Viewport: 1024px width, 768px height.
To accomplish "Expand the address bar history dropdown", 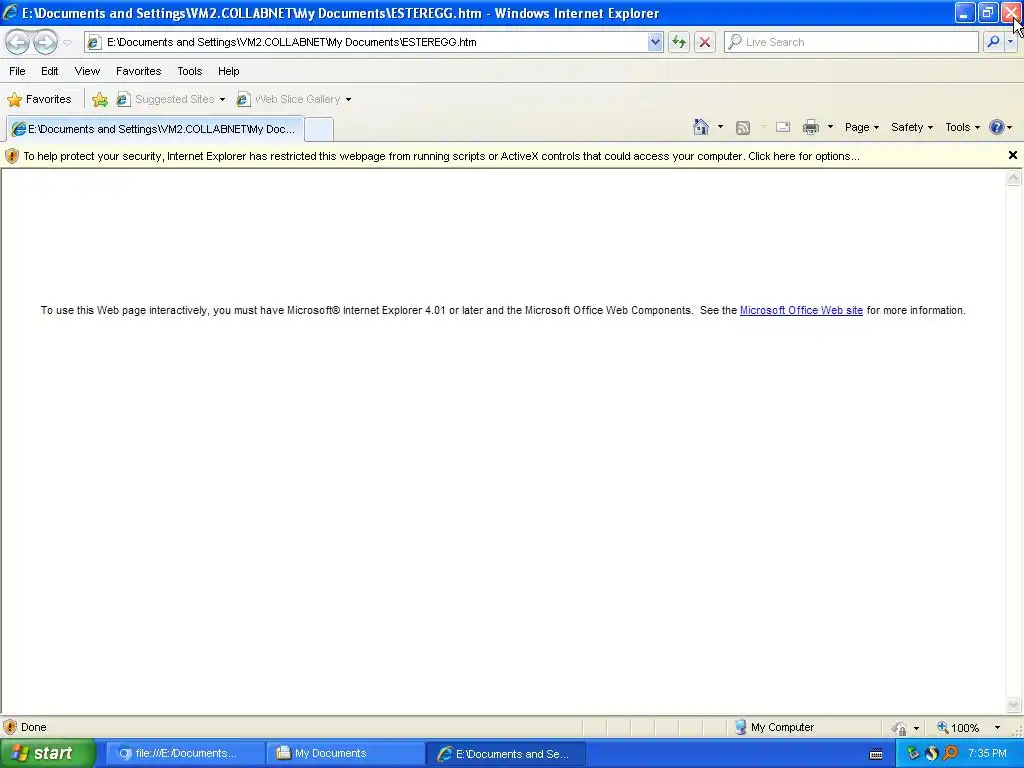I will 655,42.
